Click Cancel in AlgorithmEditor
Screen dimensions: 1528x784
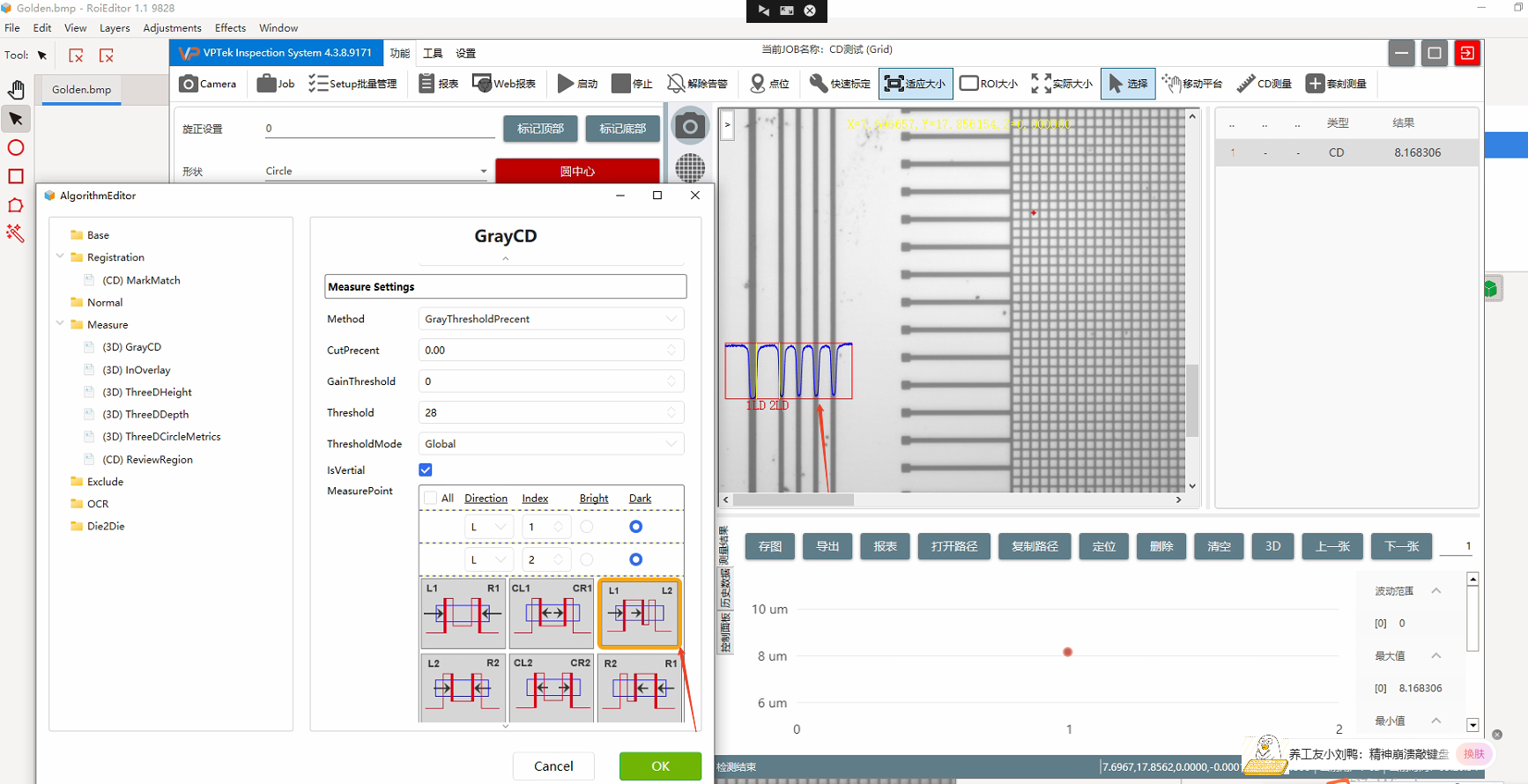553,766
